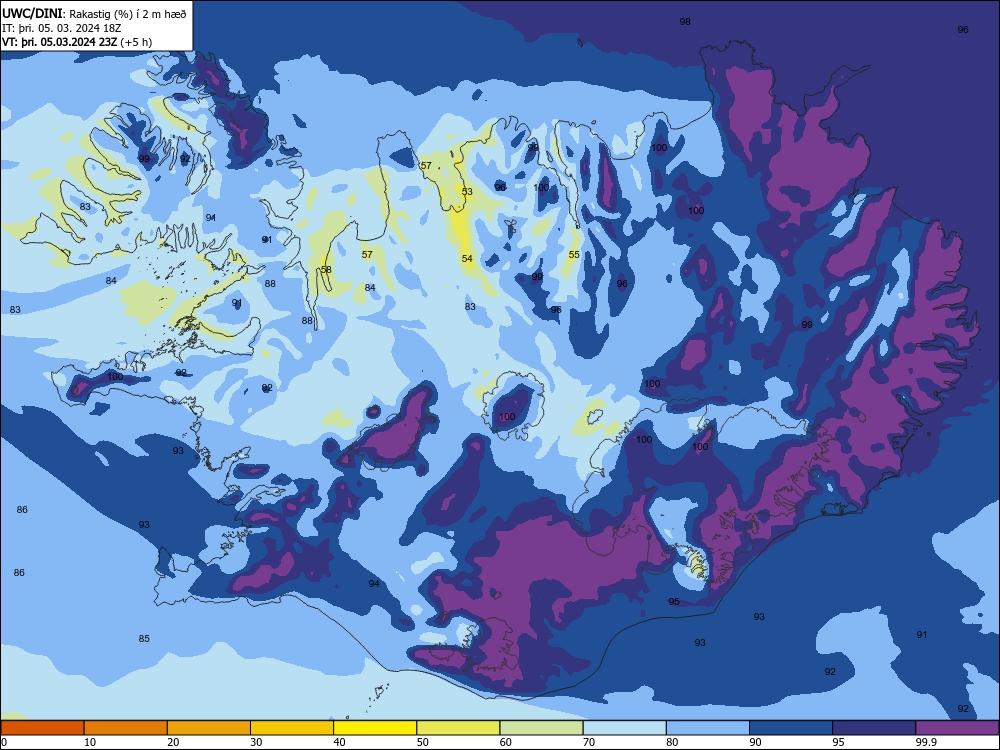The height and width of the screenshot is (750, 1000).
Task: Click the 'IT: þri. 05. 03. 2024 18Z' line
Action: [62, 28]
